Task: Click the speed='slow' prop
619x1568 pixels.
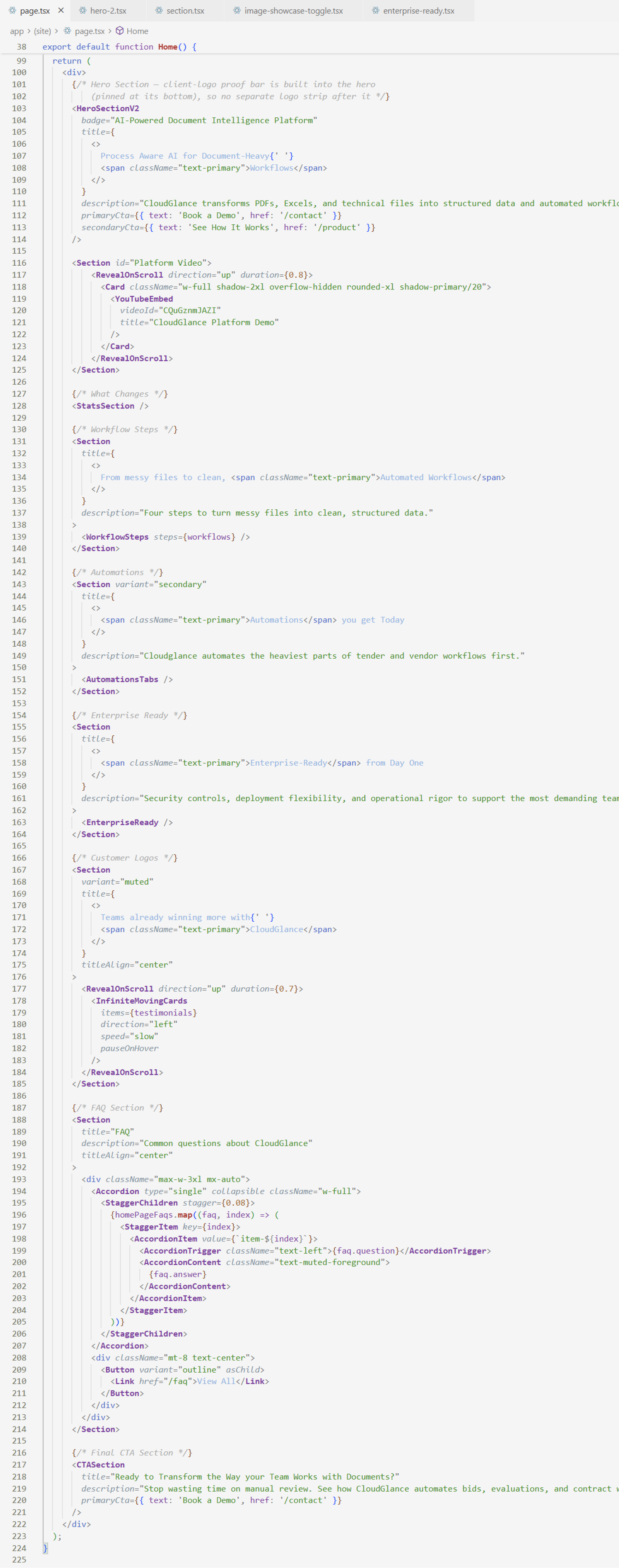Action: point(130,1037)
